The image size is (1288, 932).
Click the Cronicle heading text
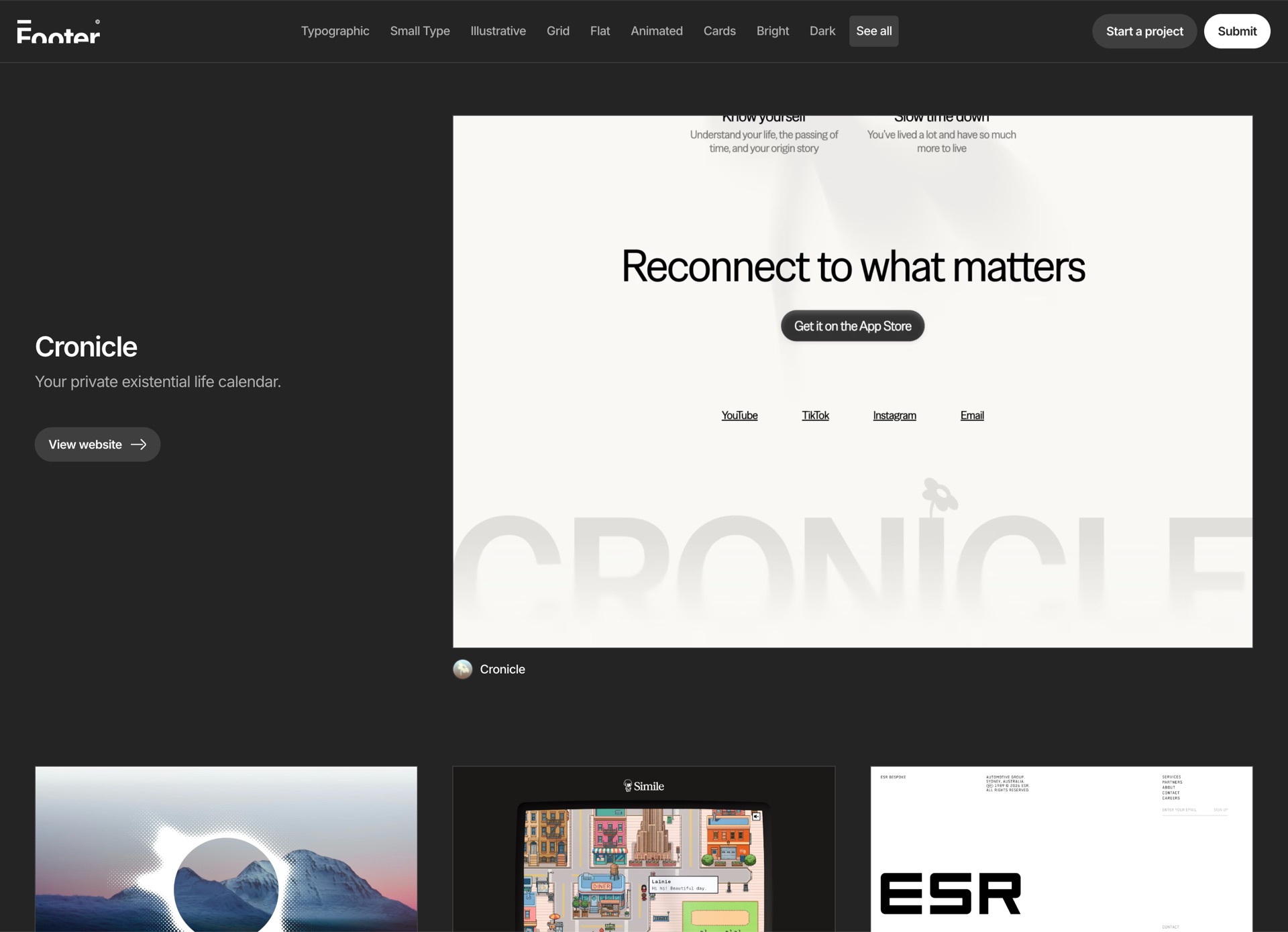(x=86, y=347)
